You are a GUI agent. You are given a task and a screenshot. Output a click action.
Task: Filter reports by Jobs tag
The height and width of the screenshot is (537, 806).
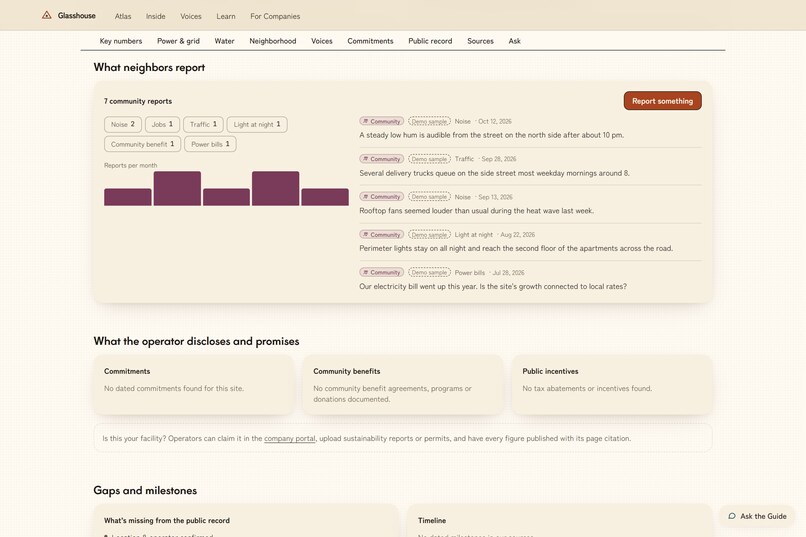point(162,124)
